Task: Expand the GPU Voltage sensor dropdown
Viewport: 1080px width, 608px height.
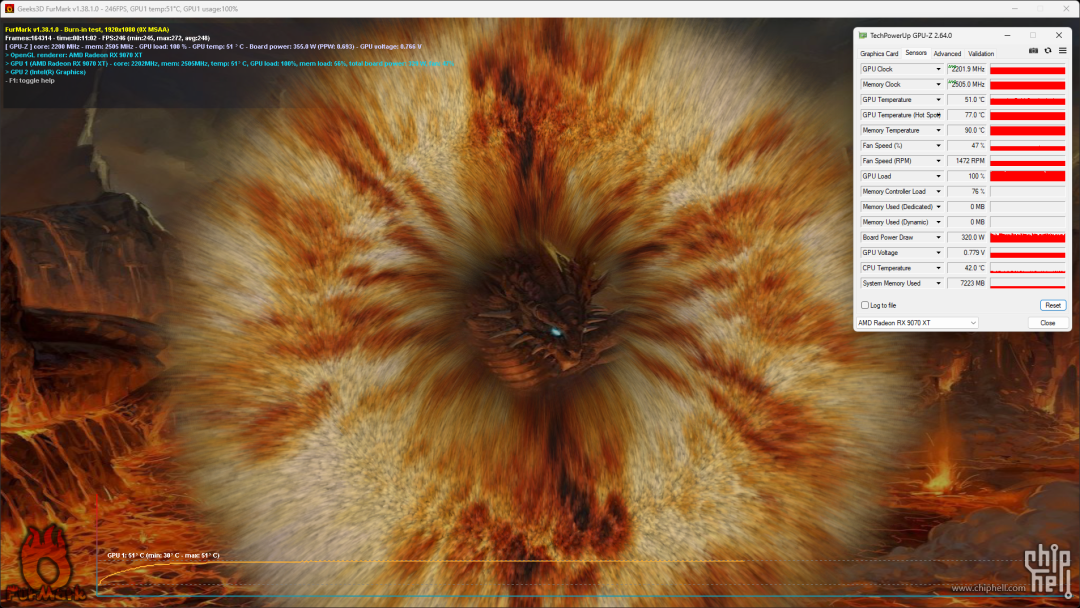Action: tap(938, 253)
